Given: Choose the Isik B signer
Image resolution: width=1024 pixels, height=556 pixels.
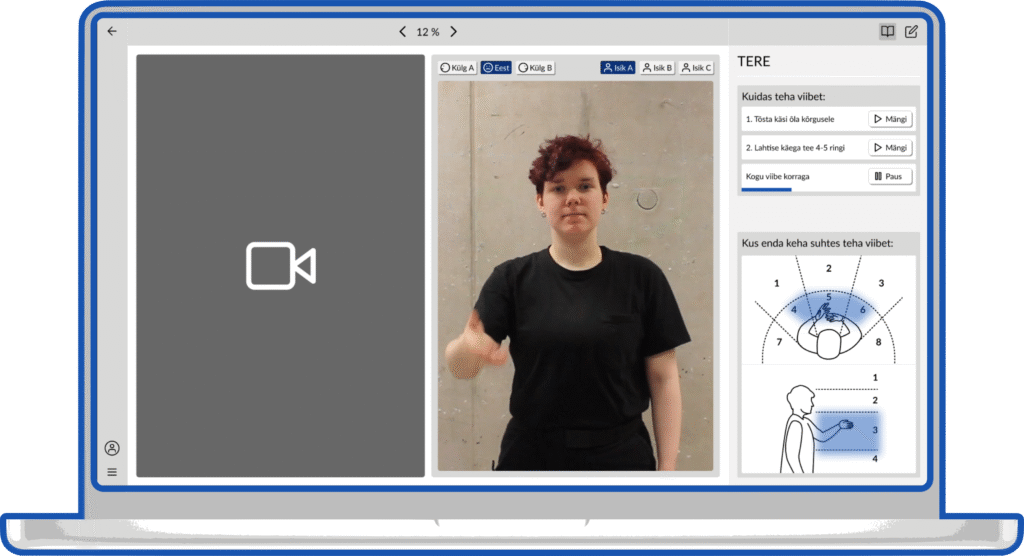Looking at the screenshot, I should point(657,68).
